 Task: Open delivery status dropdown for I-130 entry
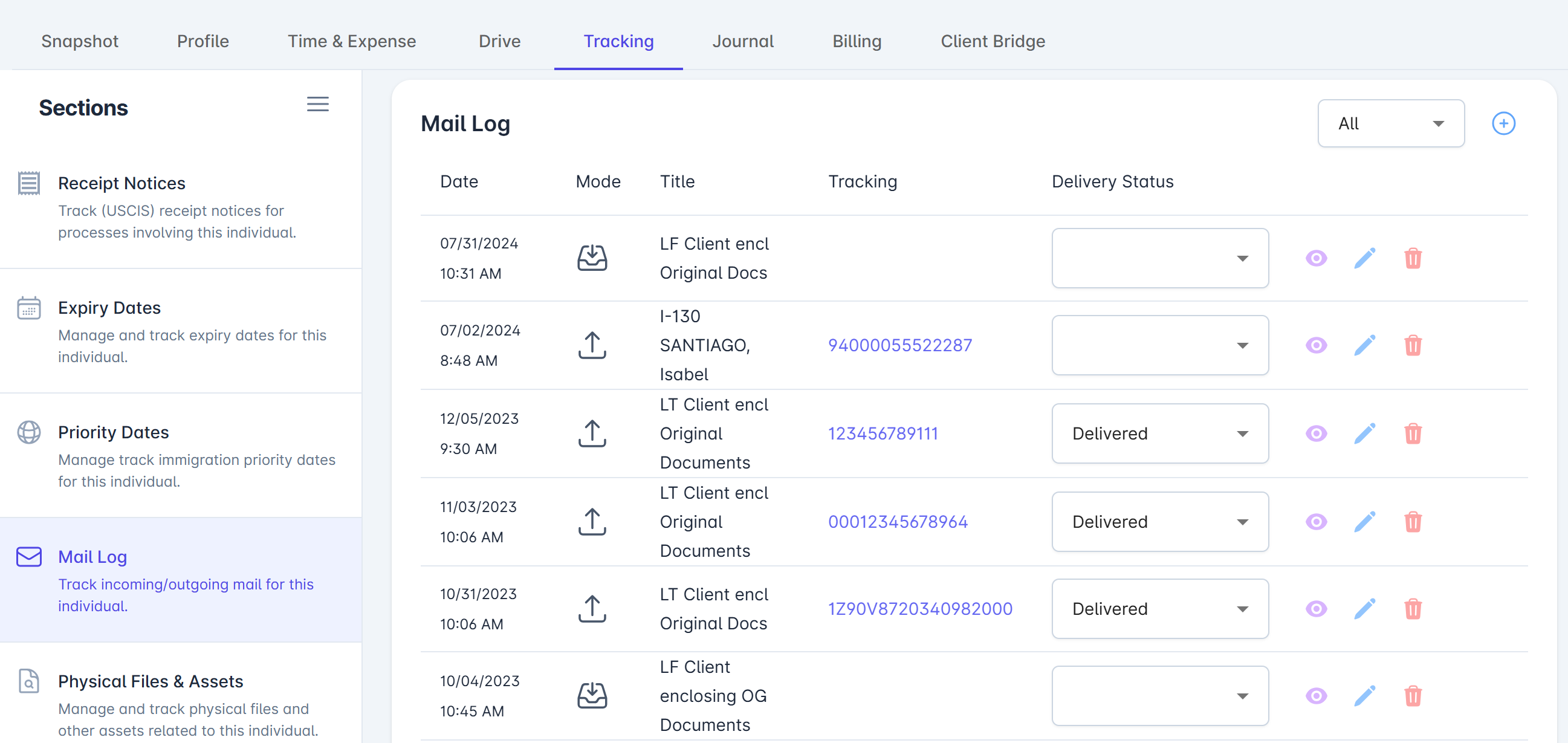(1159, 345)
